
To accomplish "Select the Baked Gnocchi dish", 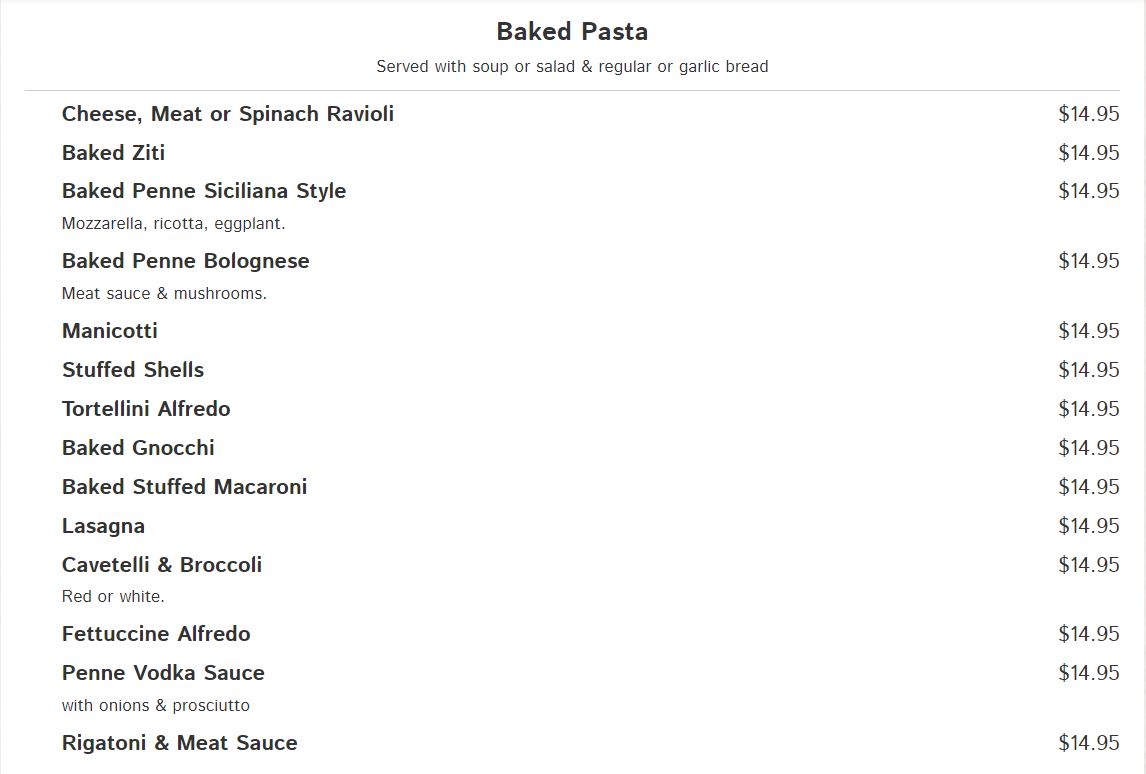I will point(138,448).
